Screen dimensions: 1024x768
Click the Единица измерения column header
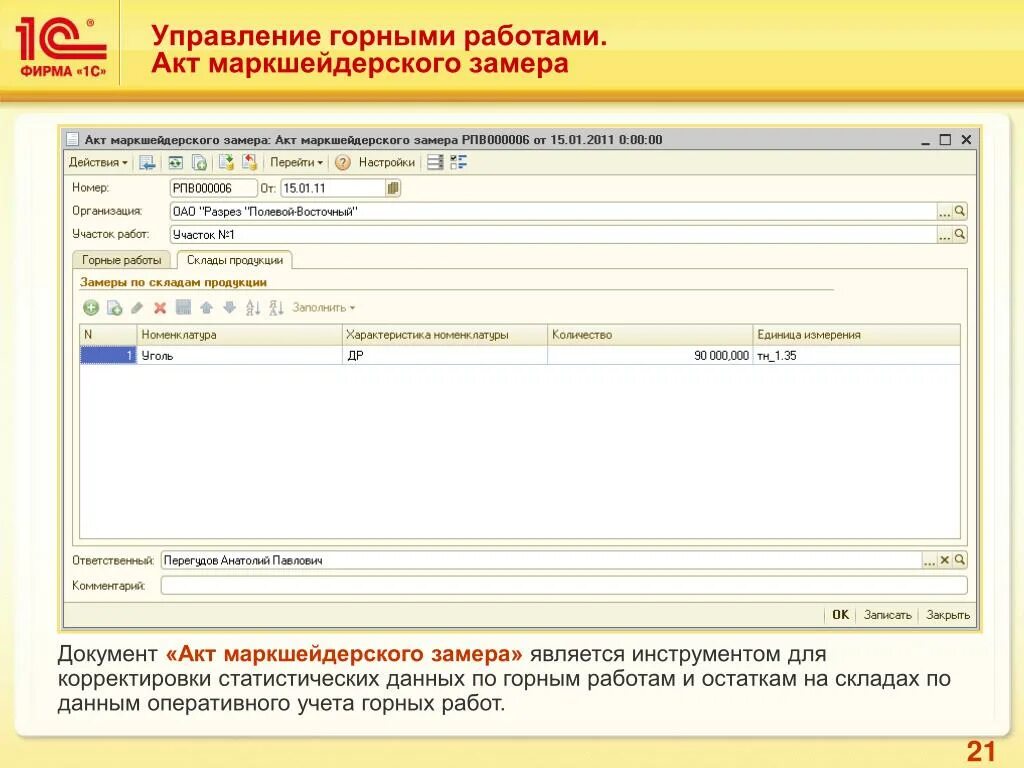click(x=857, y=334)
